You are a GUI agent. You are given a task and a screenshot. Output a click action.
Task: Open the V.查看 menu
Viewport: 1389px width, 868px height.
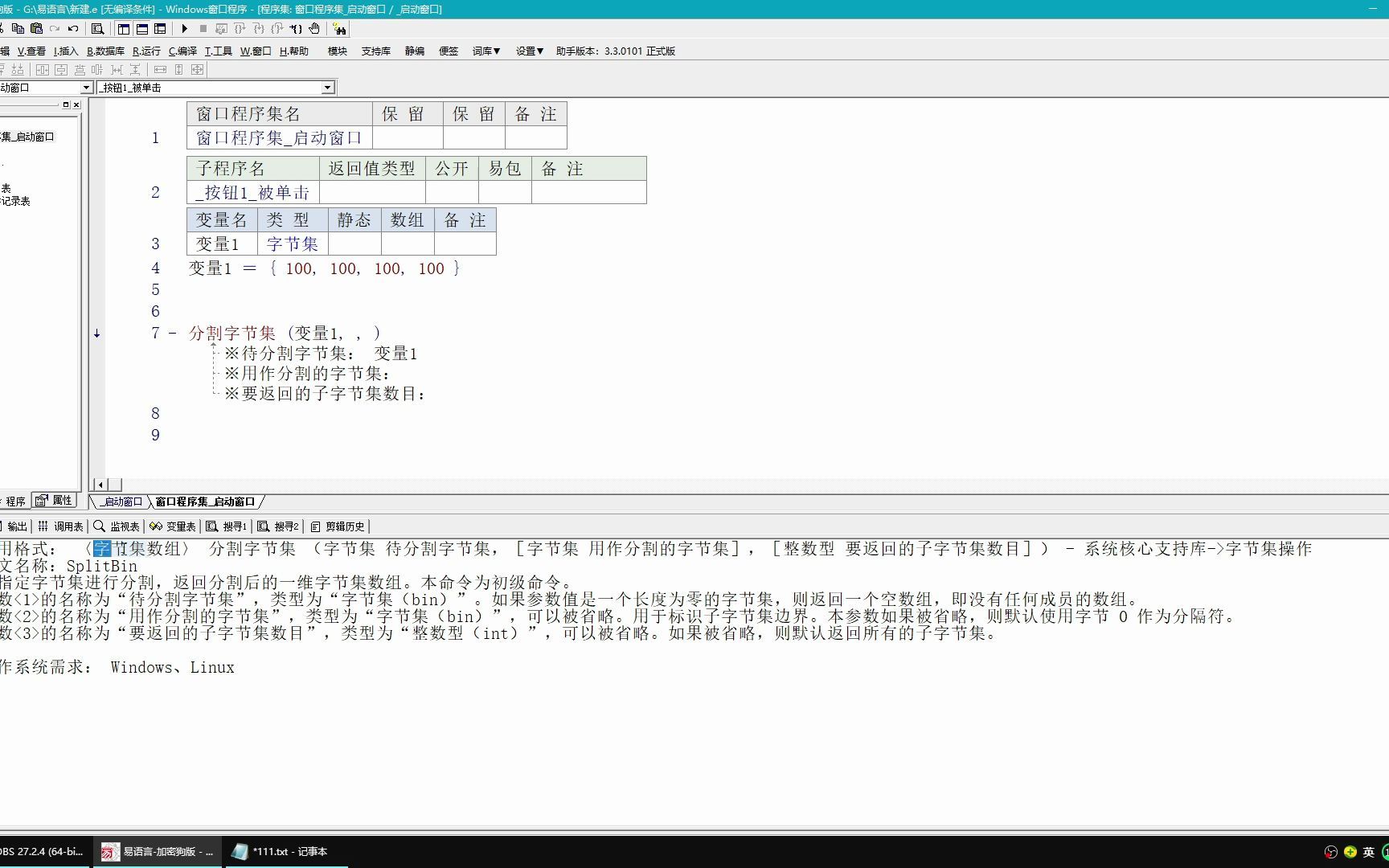31,51
